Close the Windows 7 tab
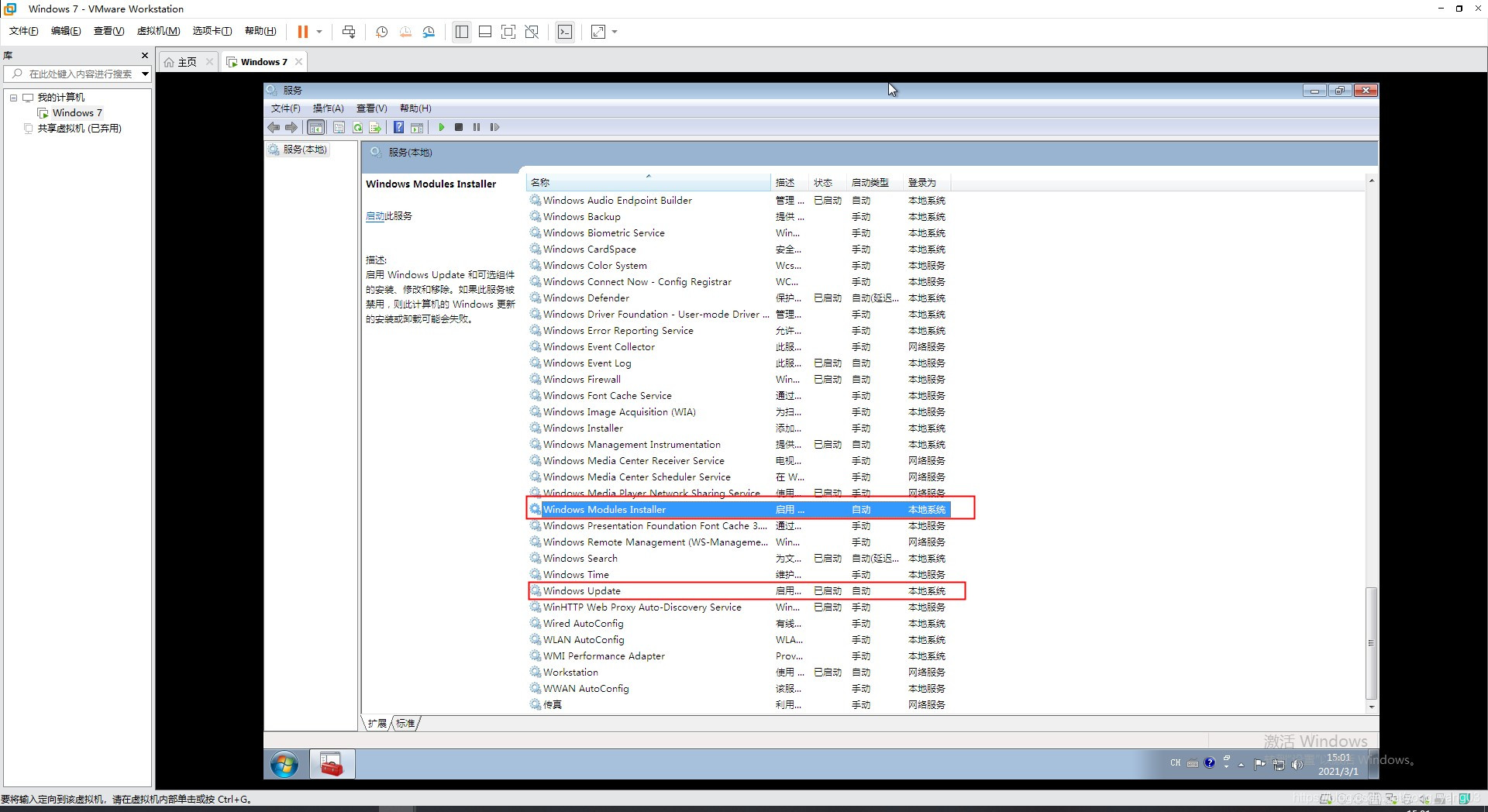Screen dimensions: 1488x812 point(298,61)
